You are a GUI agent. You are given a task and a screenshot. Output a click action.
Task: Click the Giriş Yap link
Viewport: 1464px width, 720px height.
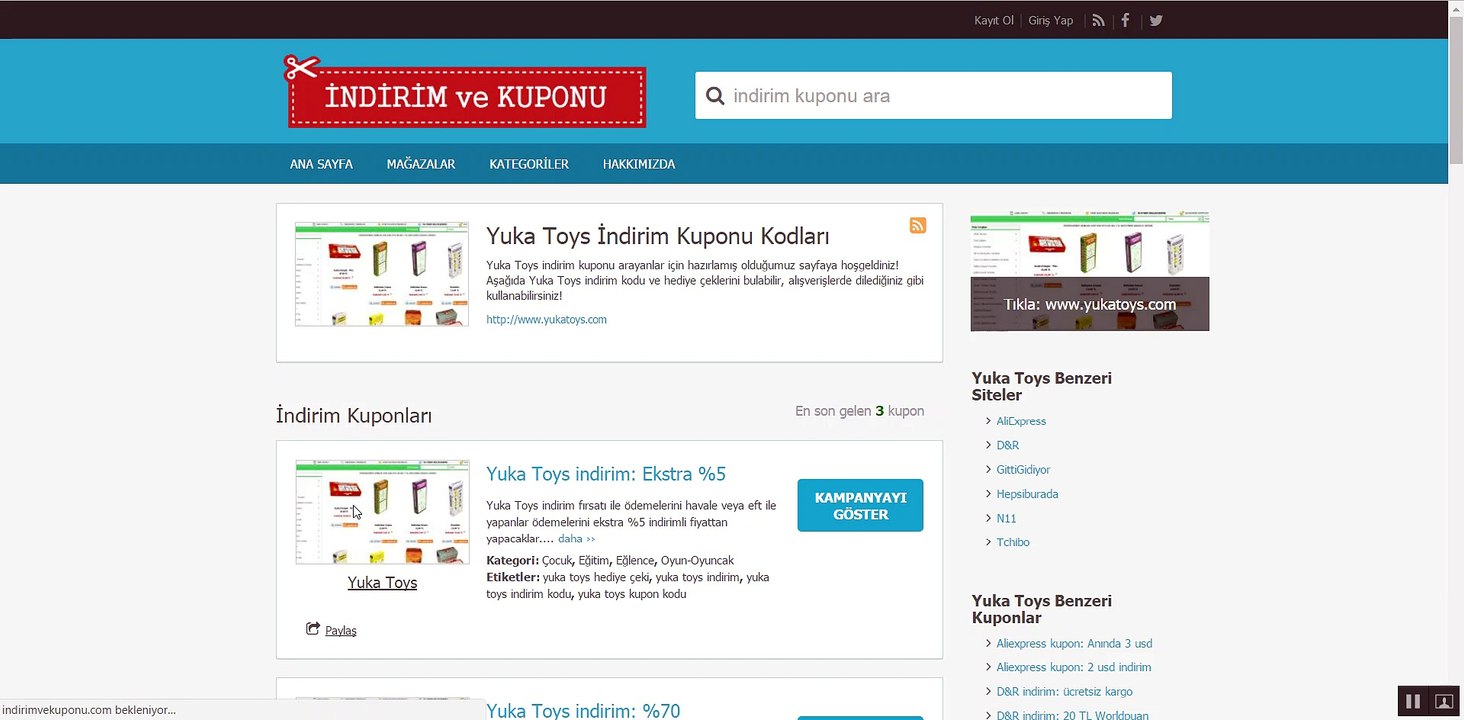point(1051,20)
